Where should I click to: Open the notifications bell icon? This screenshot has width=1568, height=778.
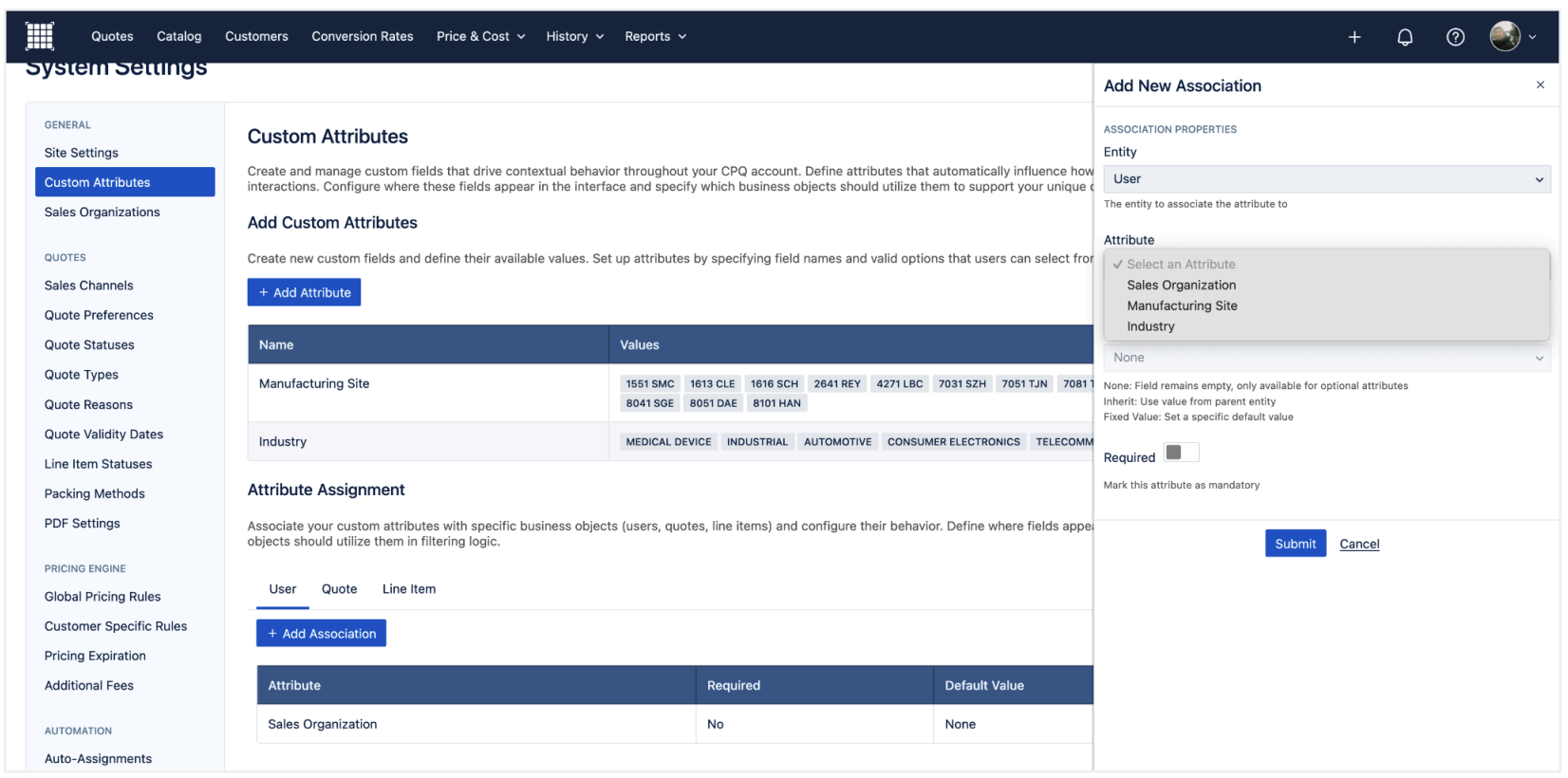[x=1405, y=37]
